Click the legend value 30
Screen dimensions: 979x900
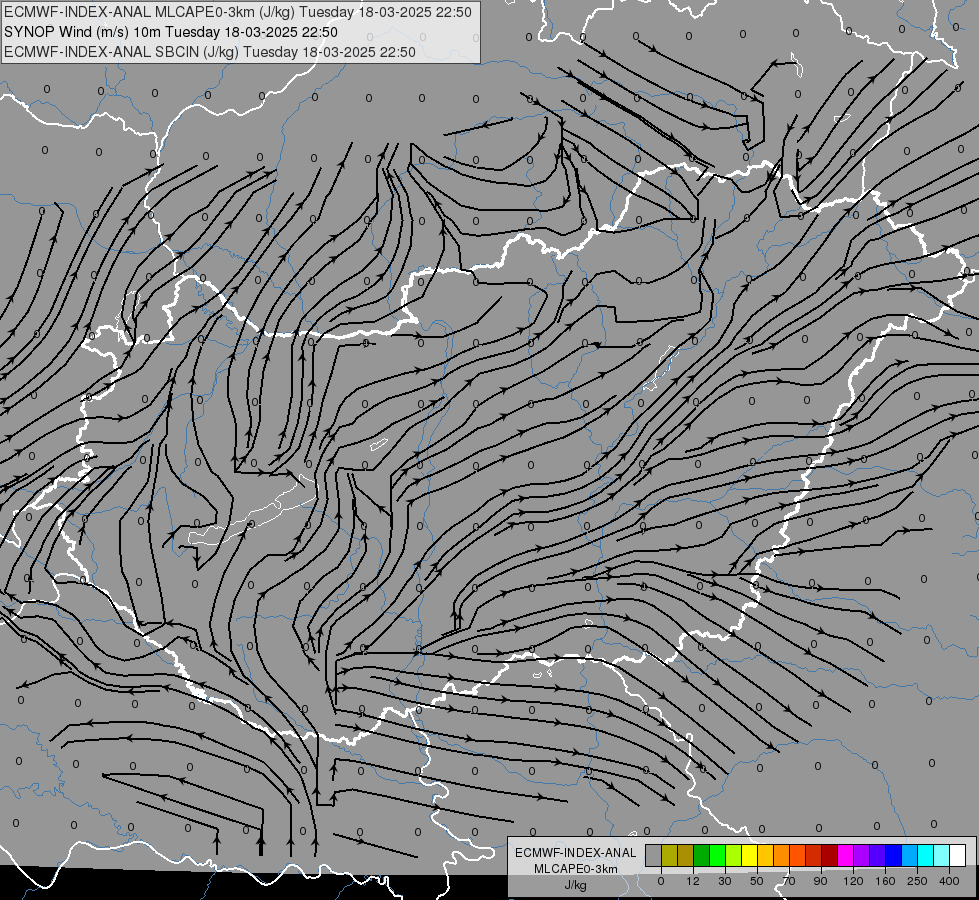[x=725, y=881]
